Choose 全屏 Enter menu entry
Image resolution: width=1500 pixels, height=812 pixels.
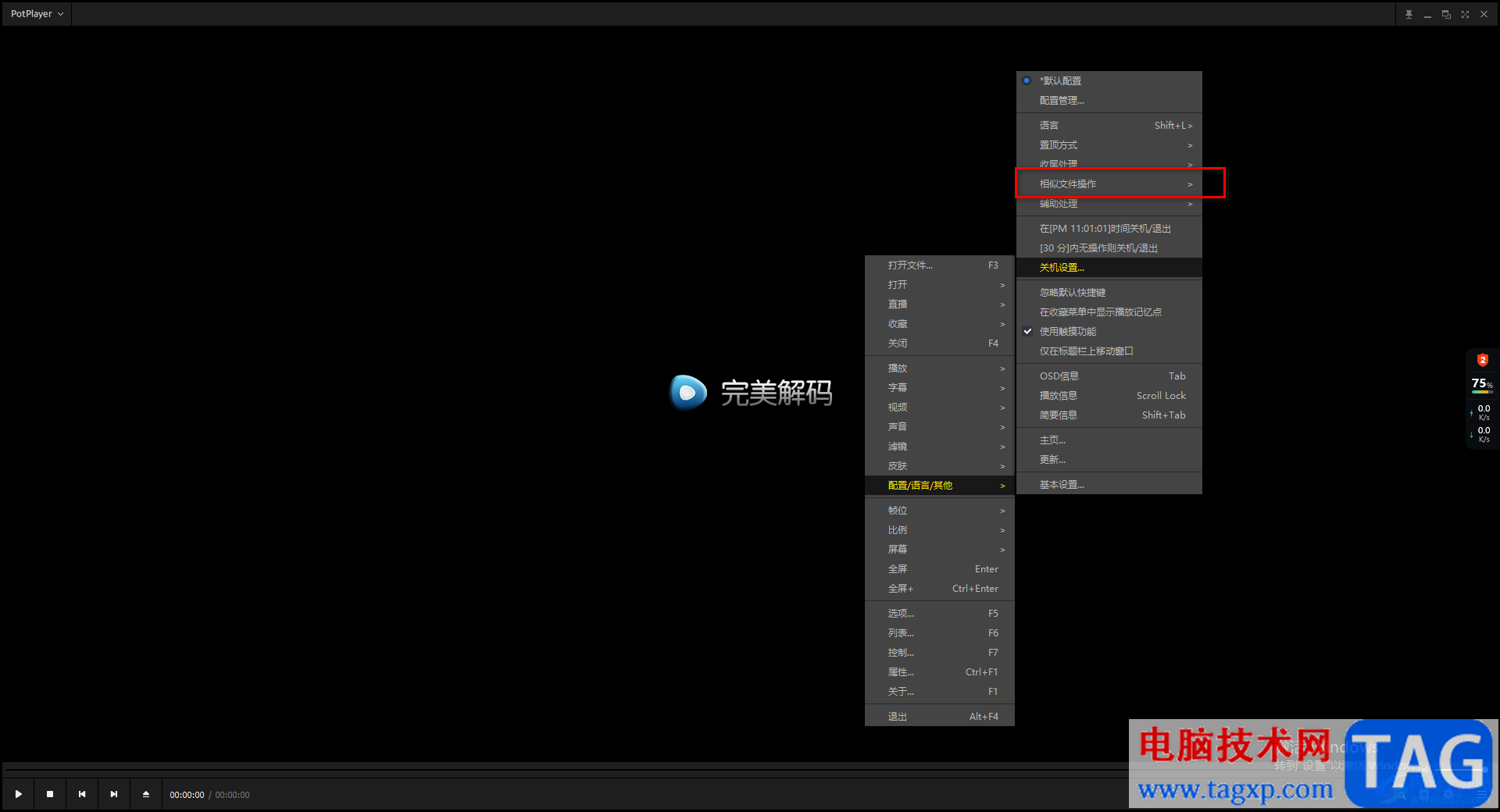click(x=940, y=569)
